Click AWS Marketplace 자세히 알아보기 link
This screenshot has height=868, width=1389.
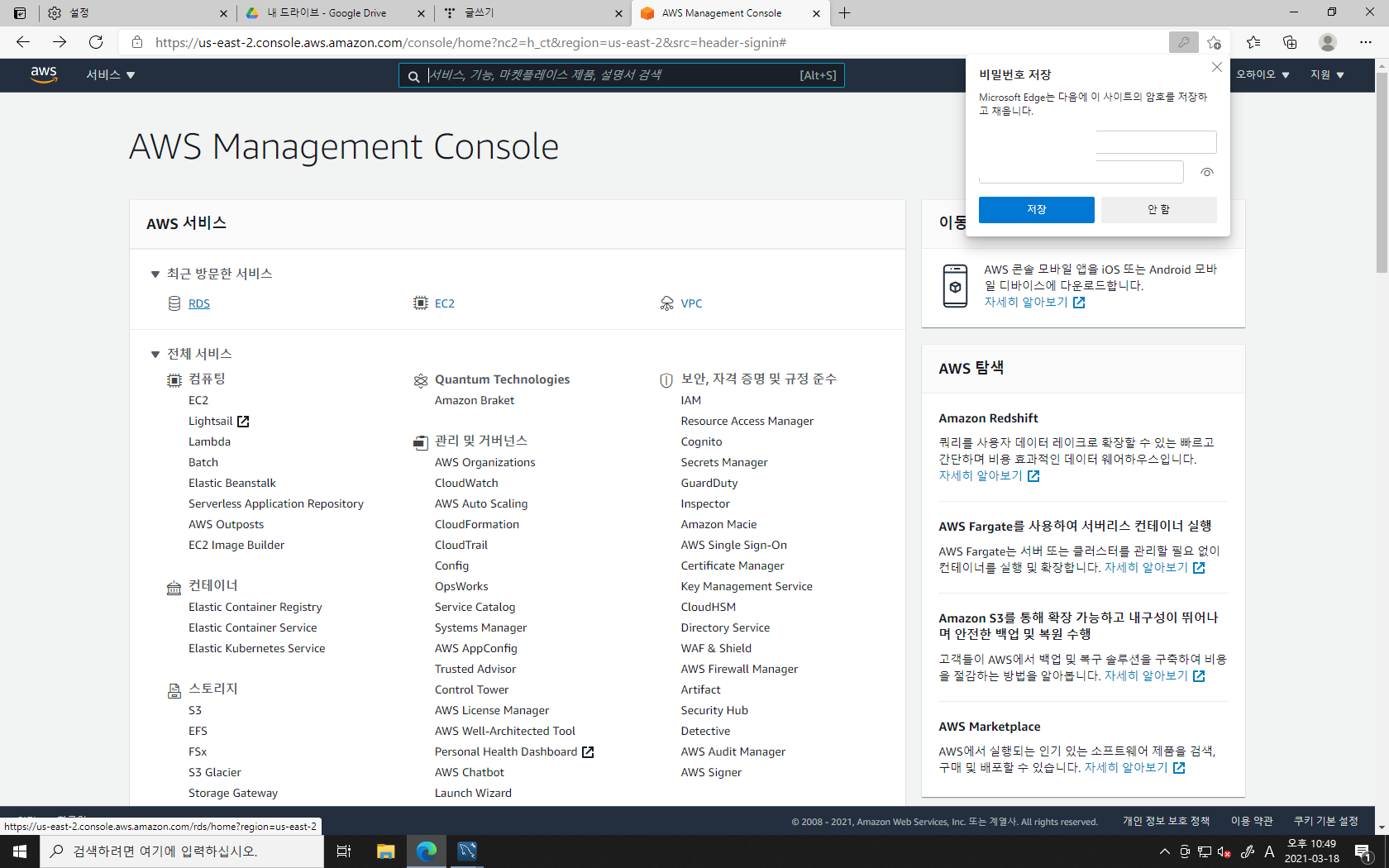1134,768
